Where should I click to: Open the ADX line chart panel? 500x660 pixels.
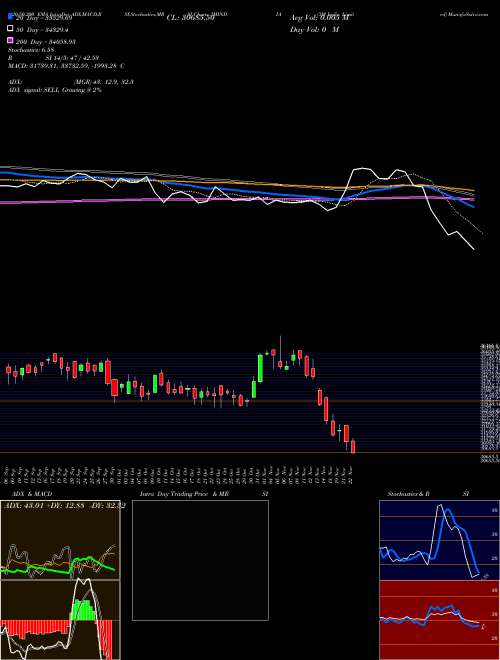point(60,540)
